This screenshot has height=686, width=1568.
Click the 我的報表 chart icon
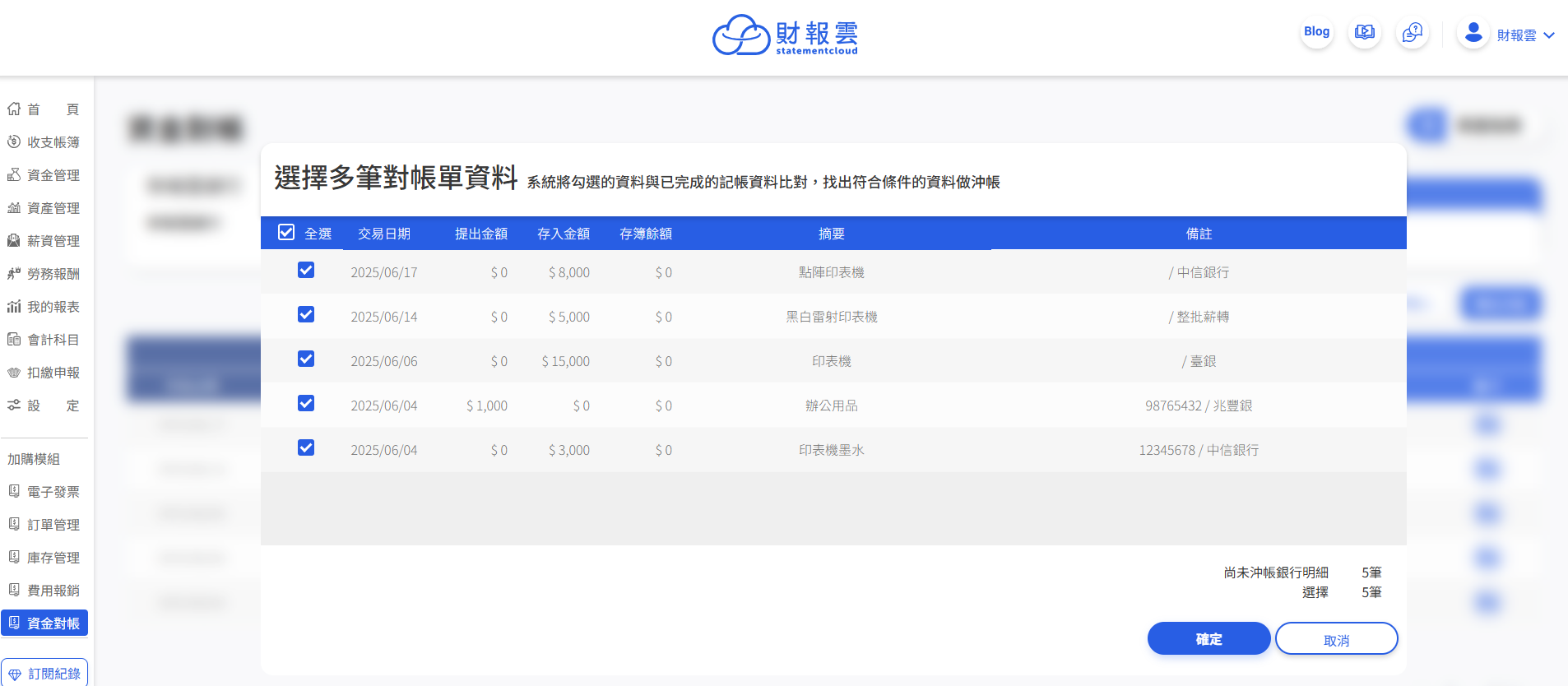coord(14,306)
